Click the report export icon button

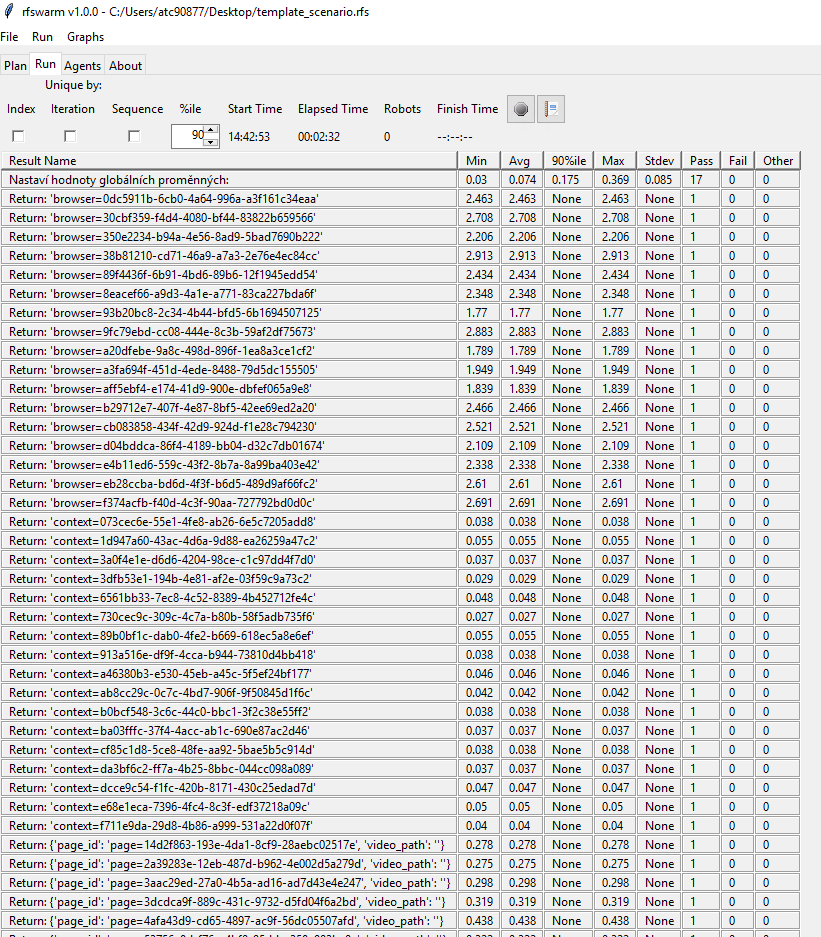pyautogui.click(x=550, y=109)
